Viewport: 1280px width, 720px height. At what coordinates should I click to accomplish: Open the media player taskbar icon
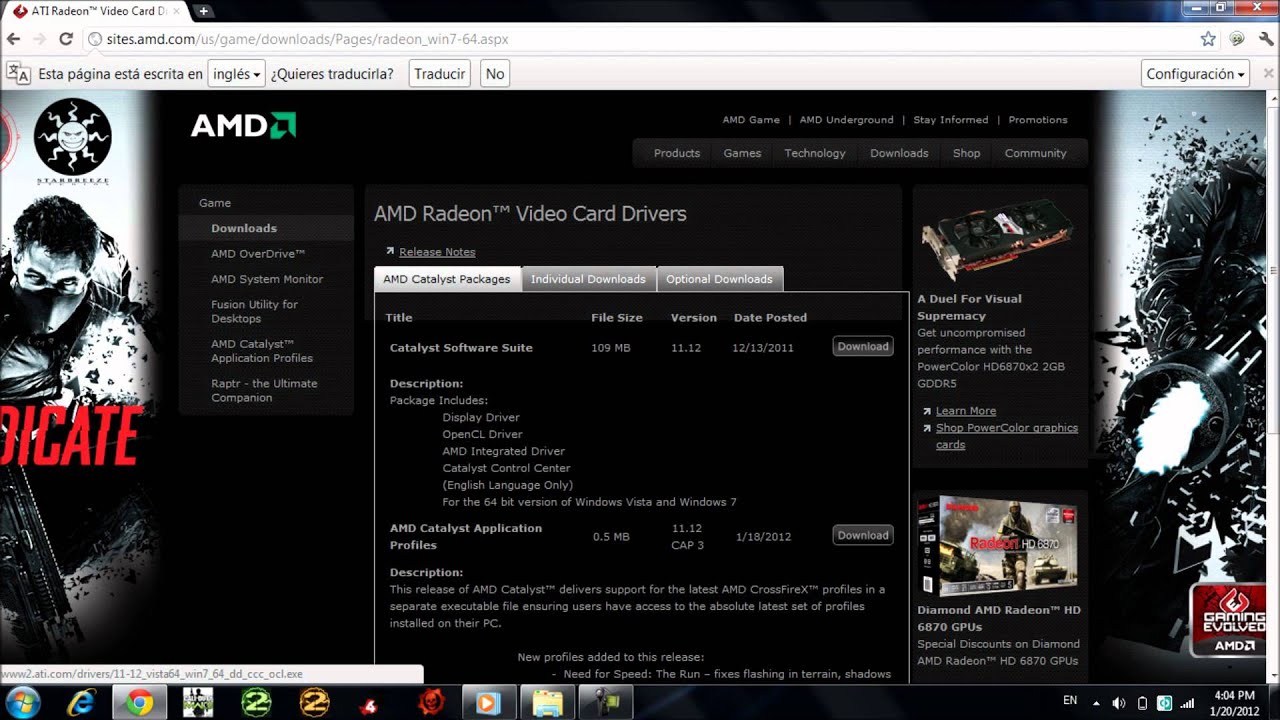488,703
